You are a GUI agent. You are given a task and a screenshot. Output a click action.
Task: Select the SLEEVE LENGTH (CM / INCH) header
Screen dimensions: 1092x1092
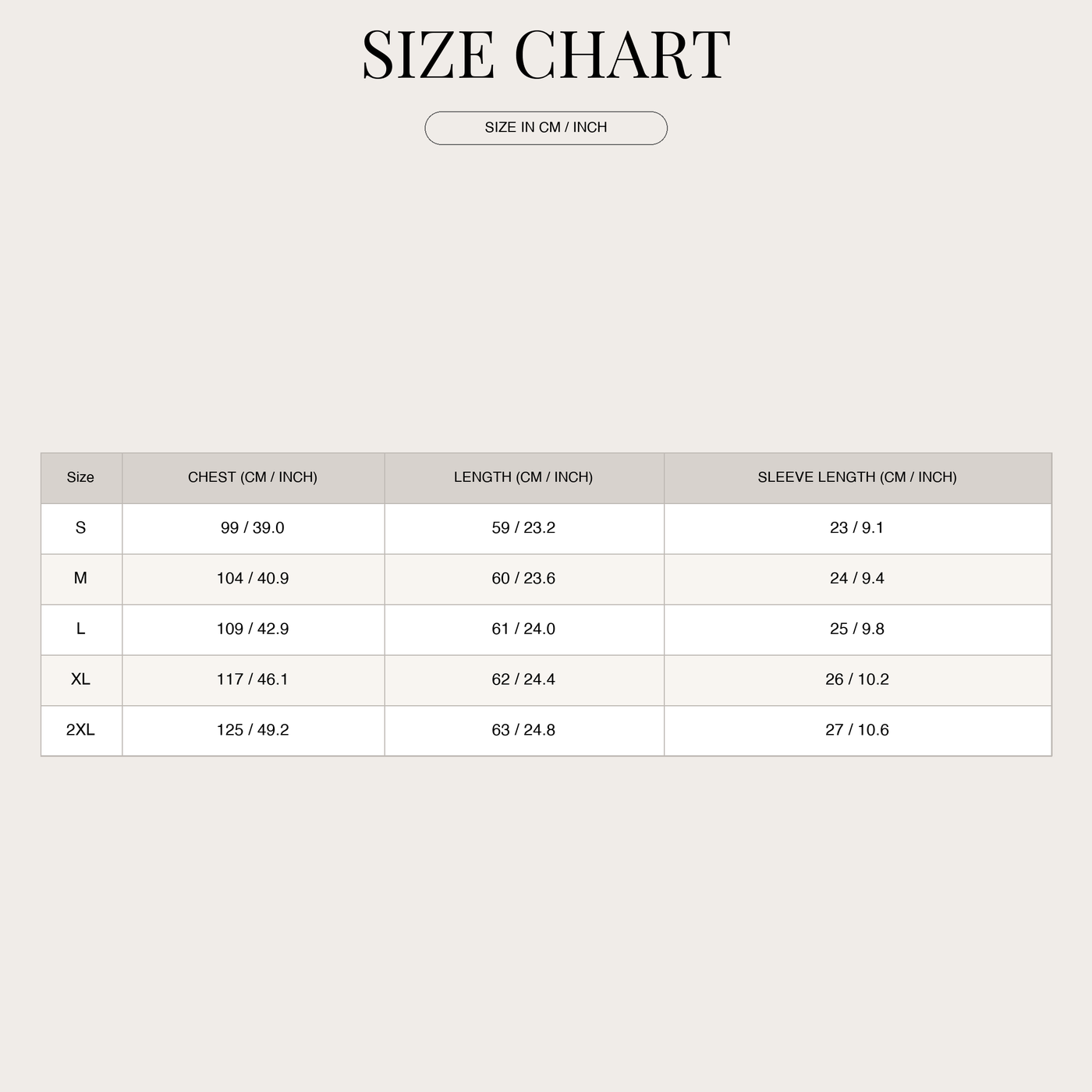pos(857,477)
